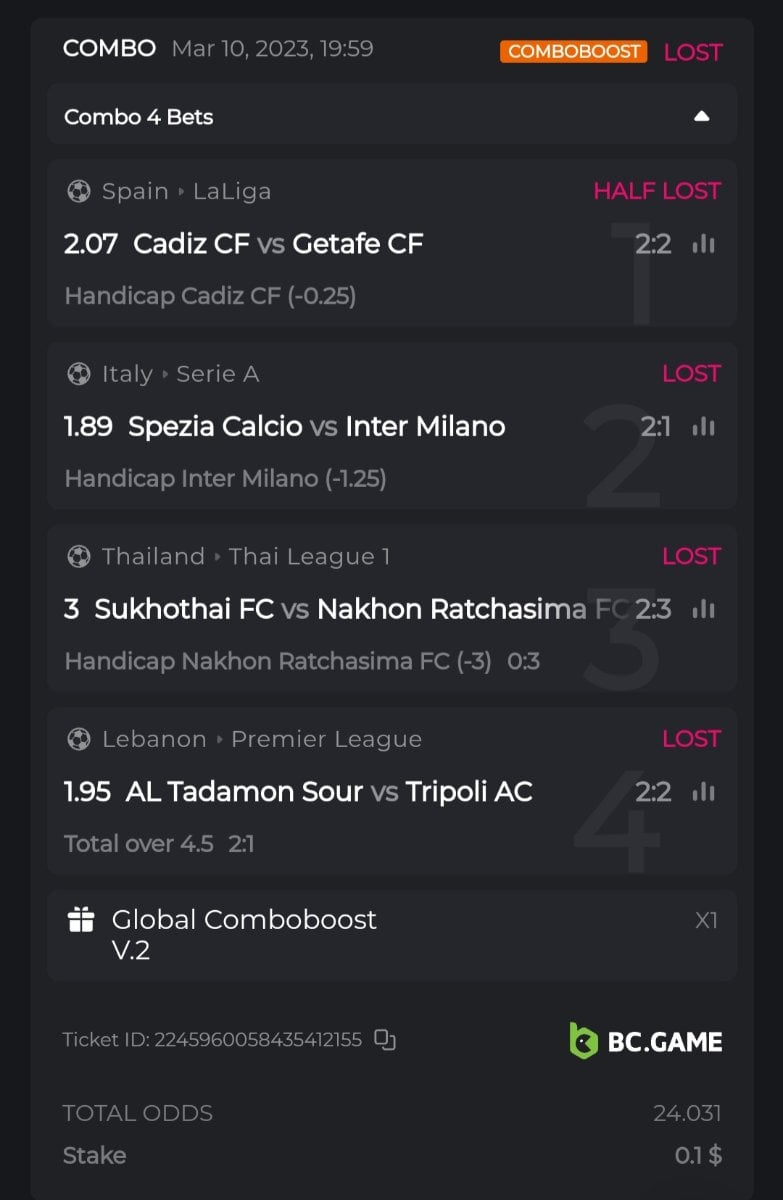Click the COMBOBOOST orange badge

573,51
